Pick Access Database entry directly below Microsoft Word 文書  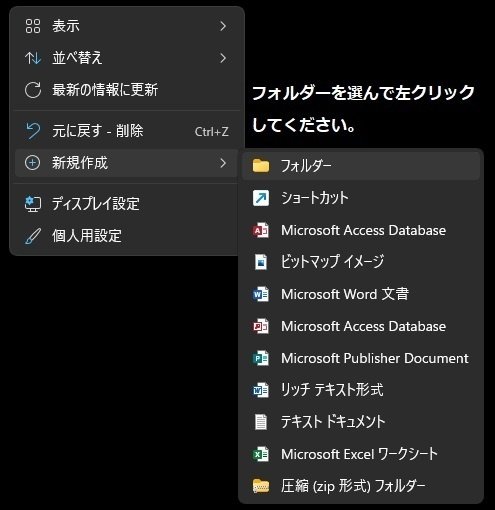[x=361, y=326]
